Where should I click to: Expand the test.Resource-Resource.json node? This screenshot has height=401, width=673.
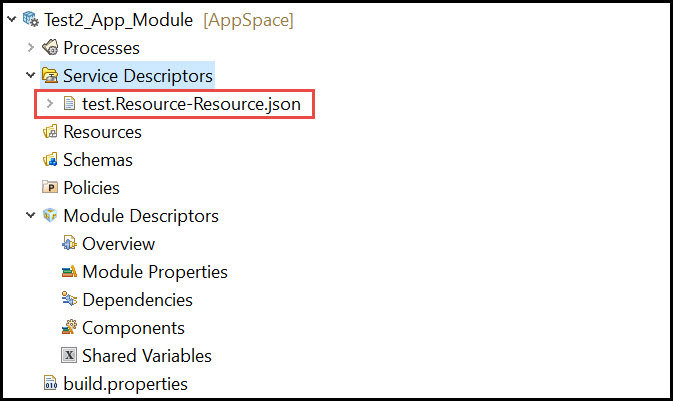(x=50, y=103)
